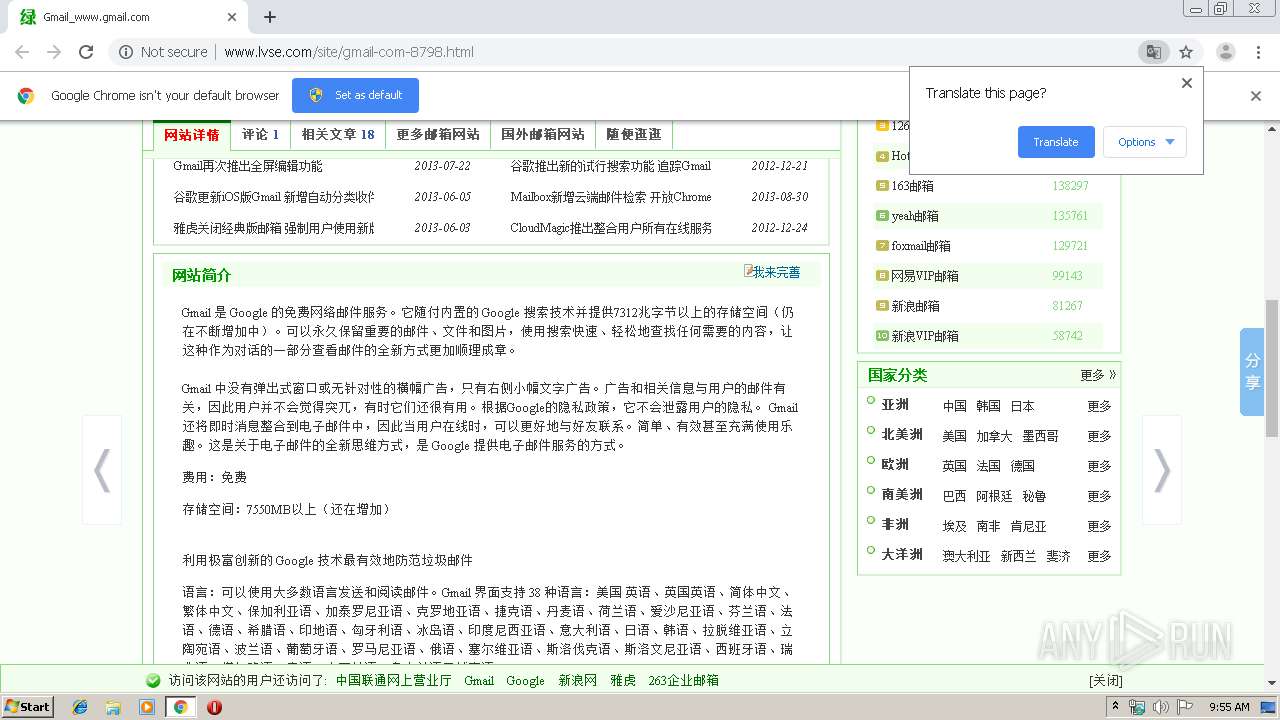Open the red security icon in taskbar
This screenshot has height=720, width=1280.
(x=214, y=707)
